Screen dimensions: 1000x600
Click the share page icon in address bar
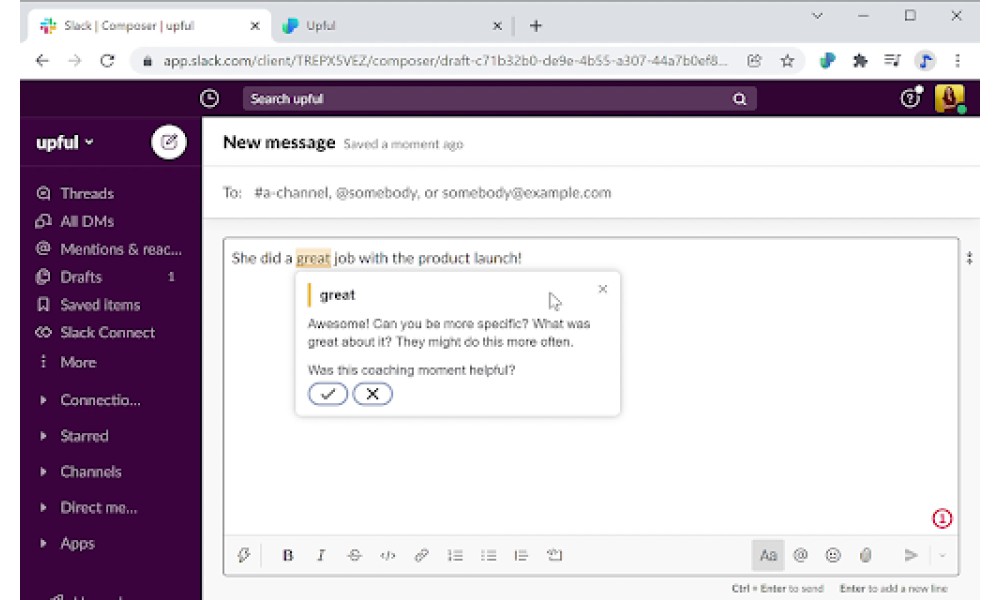pos(754,61)
